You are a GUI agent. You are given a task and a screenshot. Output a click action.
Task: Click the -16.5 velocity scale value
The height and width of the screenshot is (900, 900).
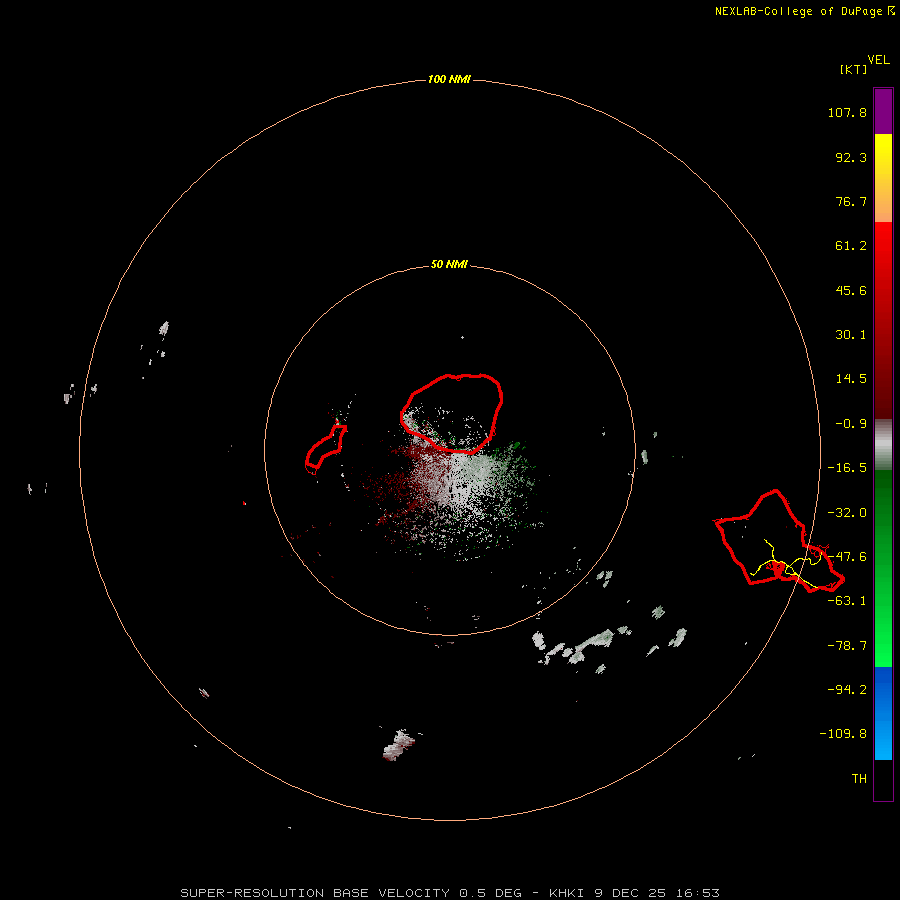[847, 468]
